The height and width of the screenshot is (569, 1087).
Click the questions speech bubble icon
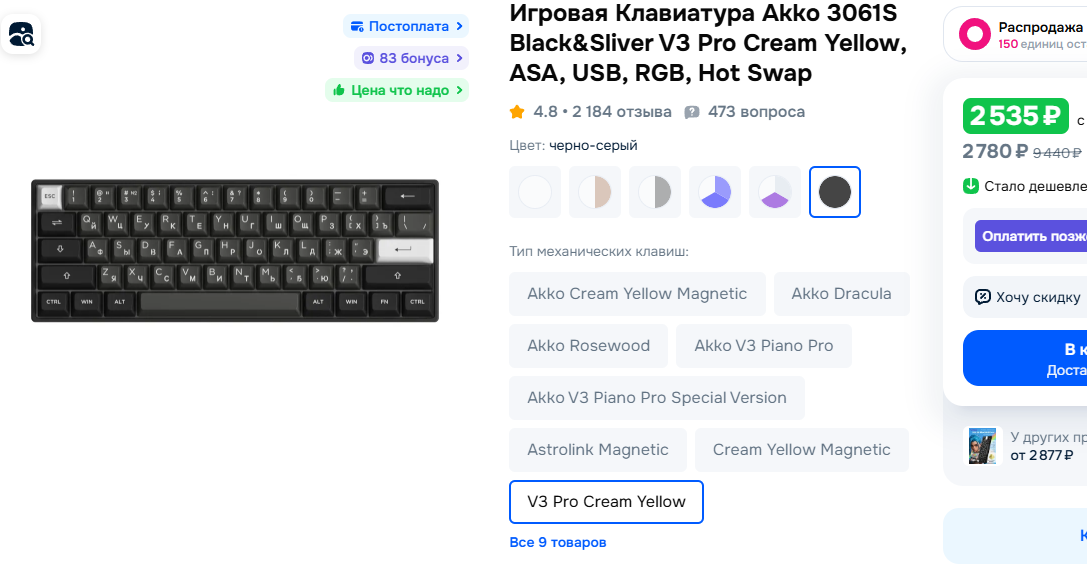pos(692,112)
